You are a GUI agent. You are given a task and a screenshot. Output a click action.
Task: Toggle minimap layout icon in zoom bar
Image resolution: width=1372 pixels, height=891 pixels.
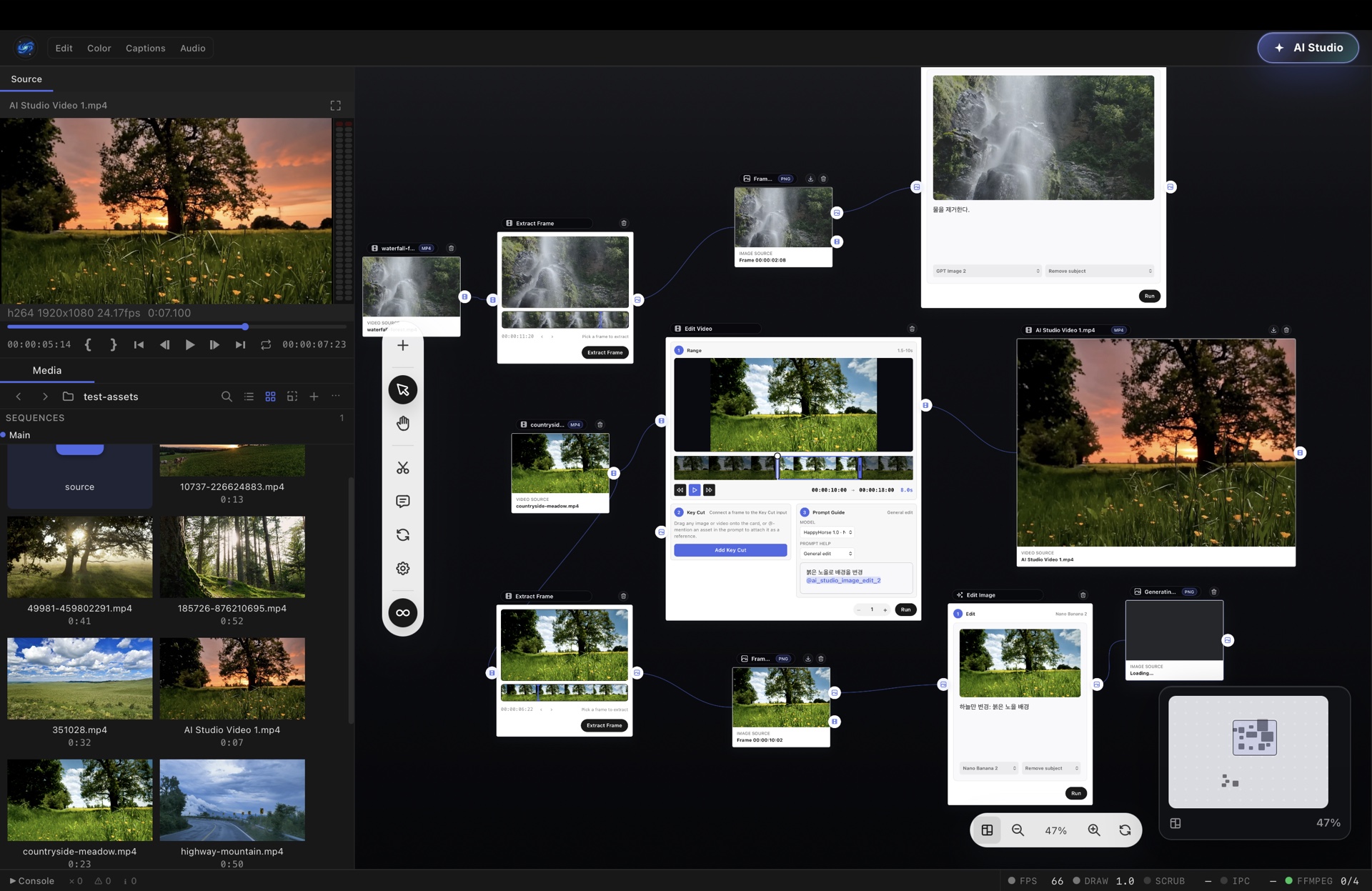coord(987,830)
